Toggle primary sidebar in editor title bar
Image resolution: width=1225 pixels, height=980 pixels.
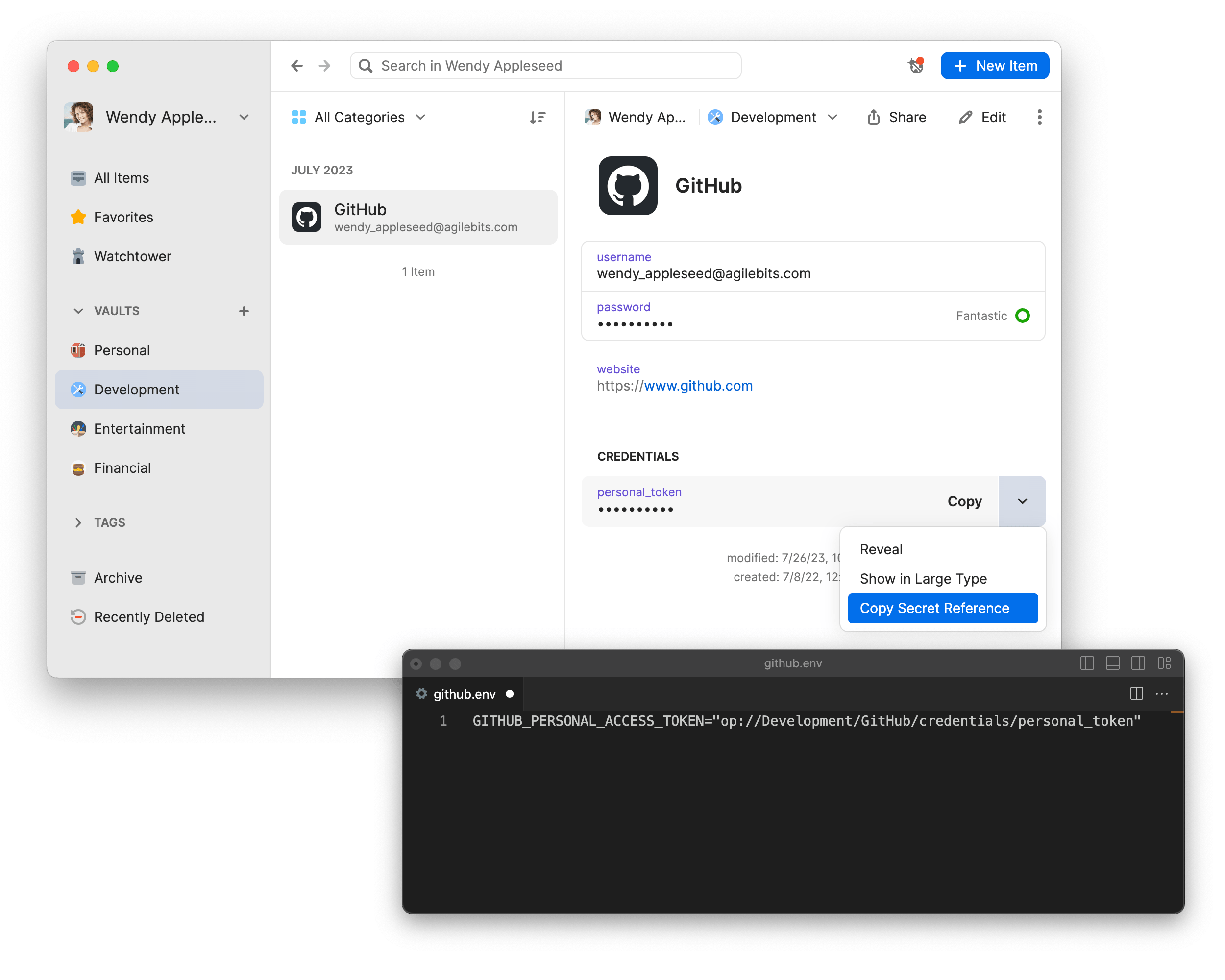pyautogui.click(x=1086, y=663)
